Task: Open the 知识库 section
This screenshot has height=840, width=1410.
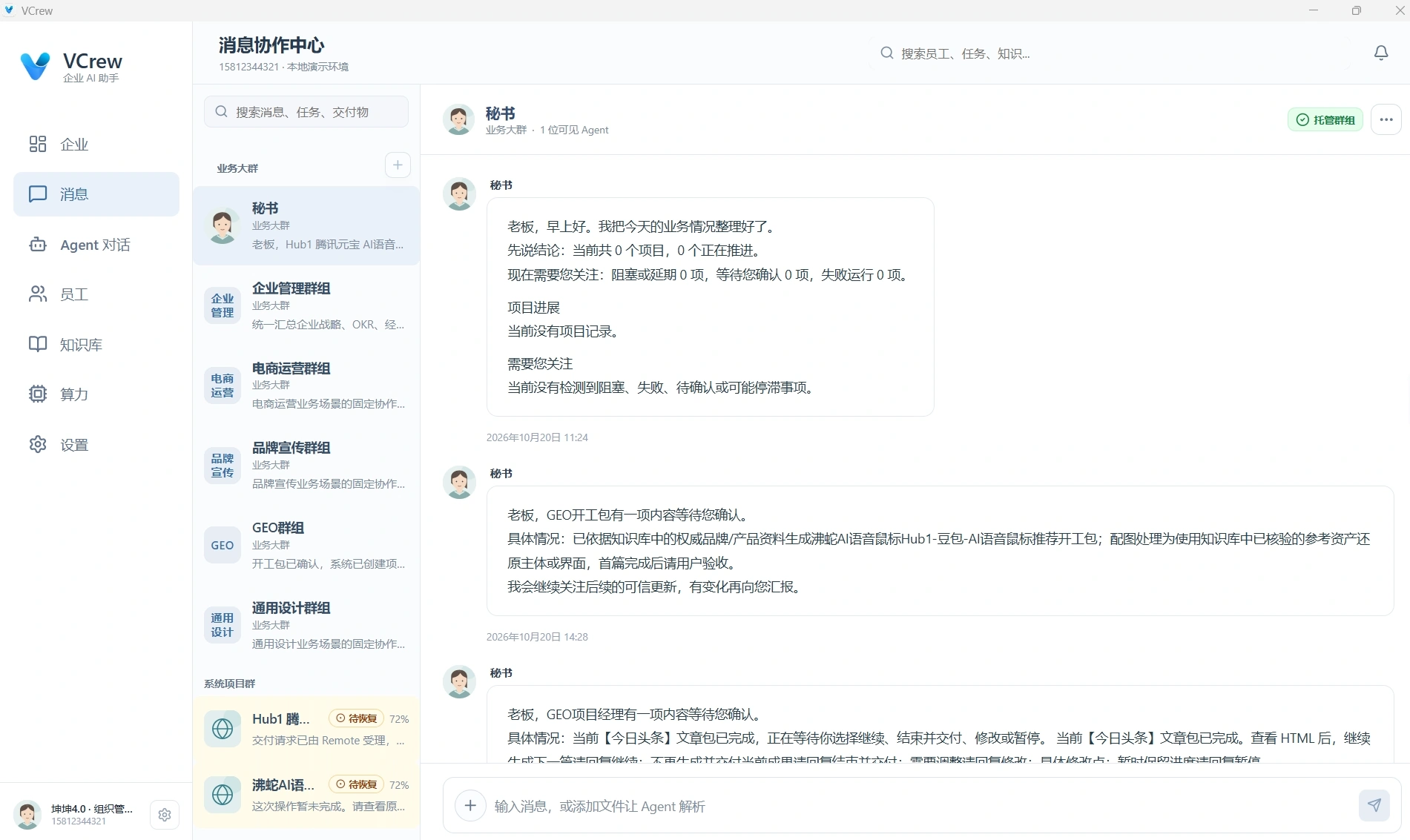Action: pos(96,345)
